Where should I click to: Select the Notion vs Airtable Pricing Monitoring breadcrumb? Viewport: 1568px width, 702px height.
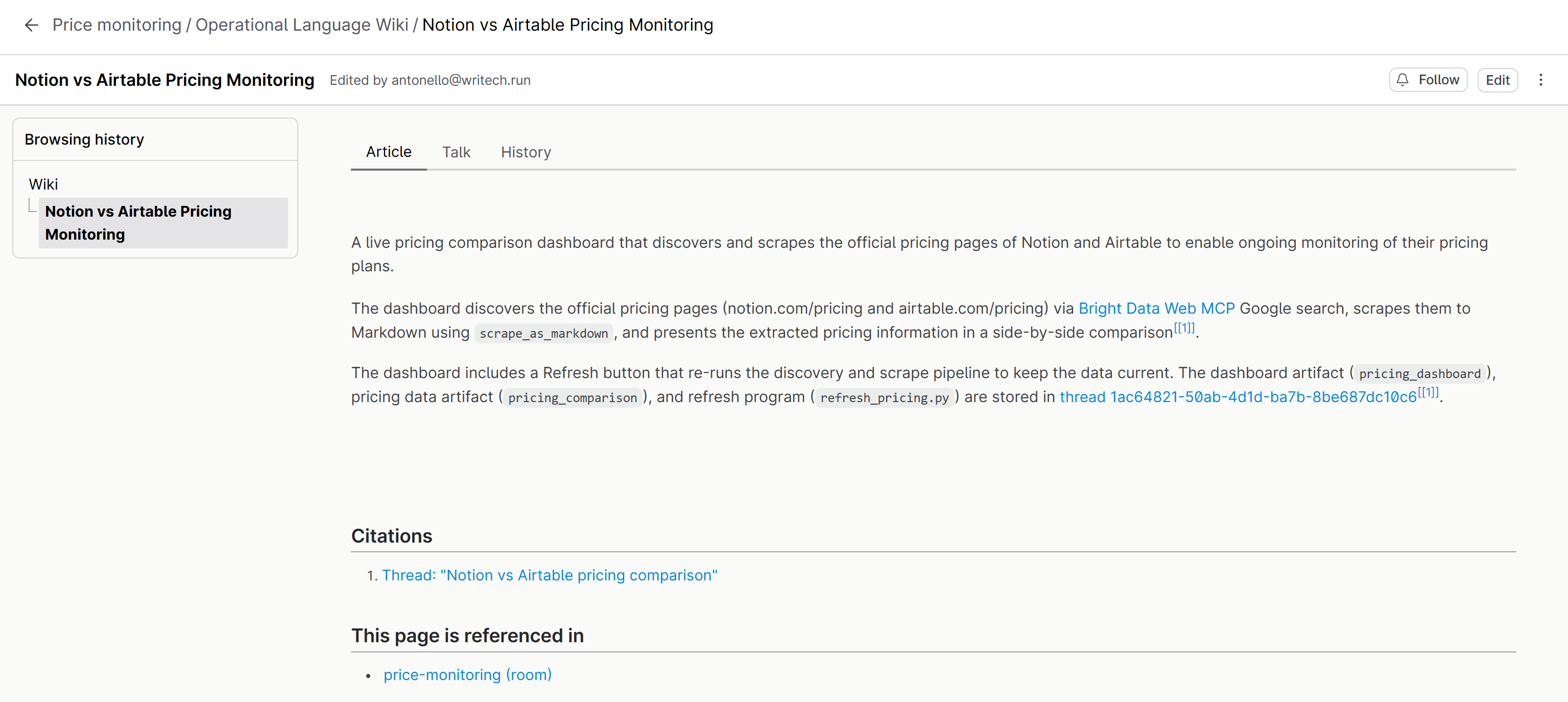click(x=567, y=25)
